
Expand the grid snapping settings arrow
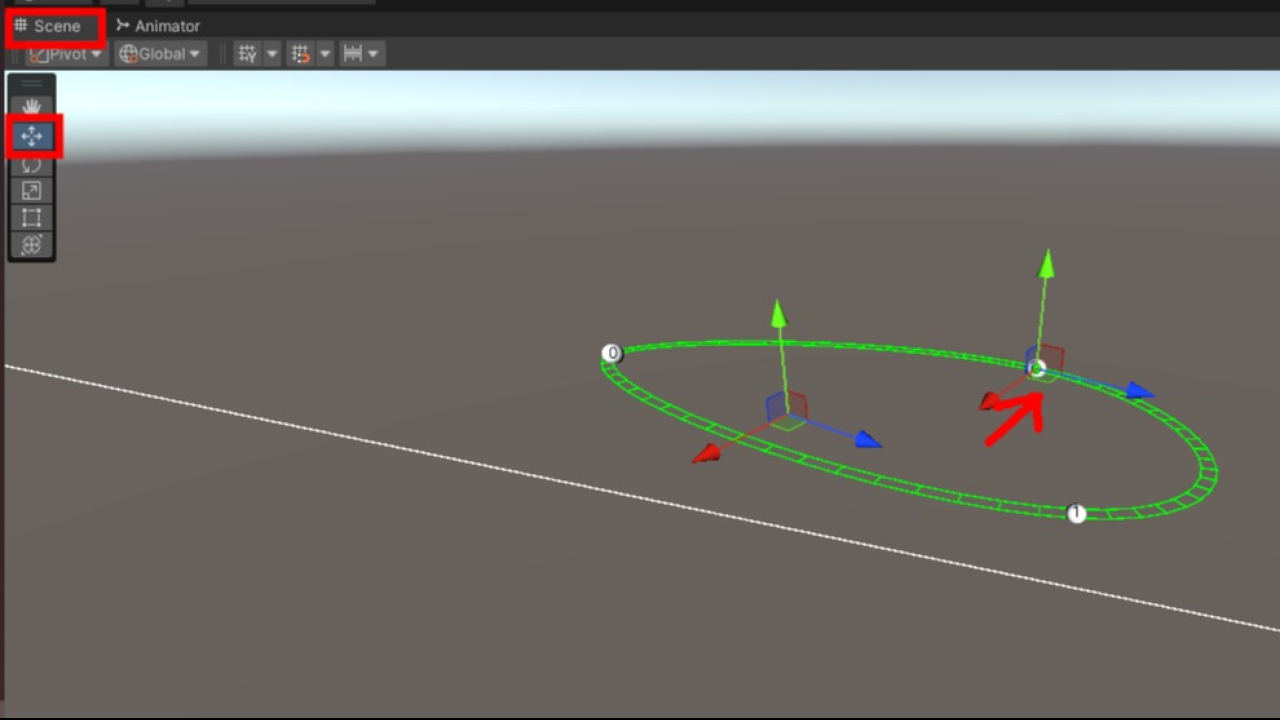click(x=325, y=54)
